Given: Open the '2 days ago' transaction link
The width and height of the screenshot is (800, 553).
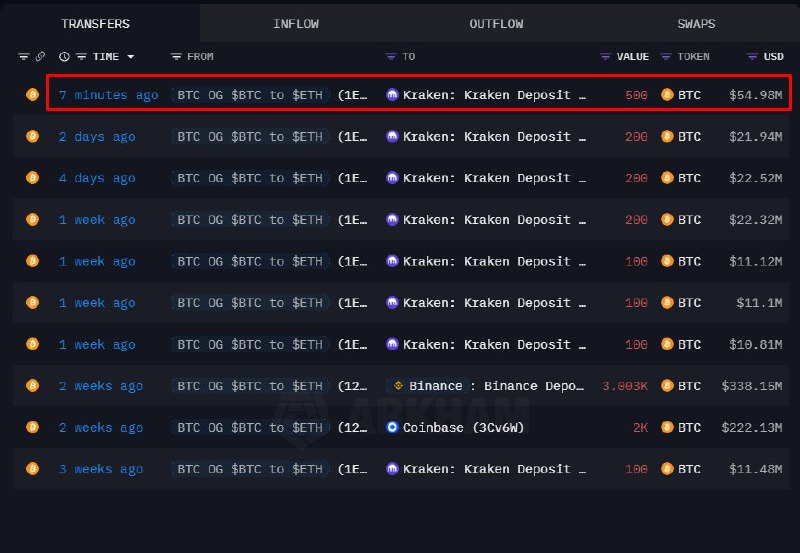Looking at the screenshot, I should pyautogui.click(x=97, y=137).
